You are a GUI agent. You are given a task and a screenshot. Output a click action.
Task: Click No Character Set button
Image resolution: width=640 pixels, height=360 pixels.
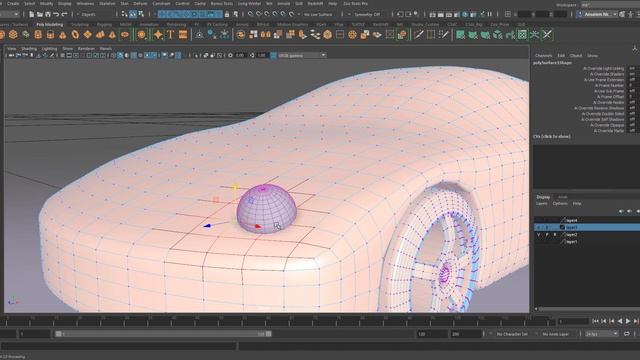click(512, 334)
